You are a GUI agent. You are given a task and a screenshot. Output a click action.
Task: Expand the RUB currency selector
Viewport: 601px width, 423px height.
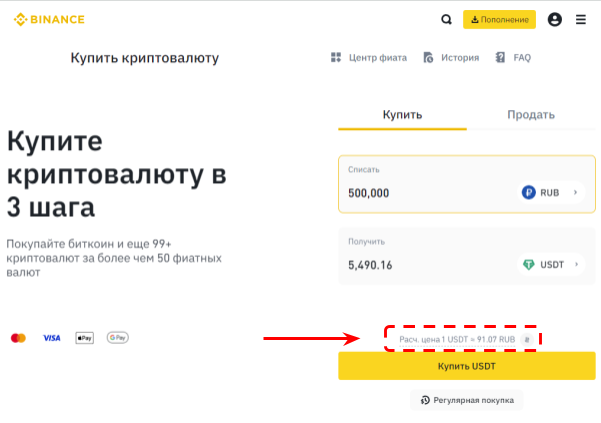point(551,193)
